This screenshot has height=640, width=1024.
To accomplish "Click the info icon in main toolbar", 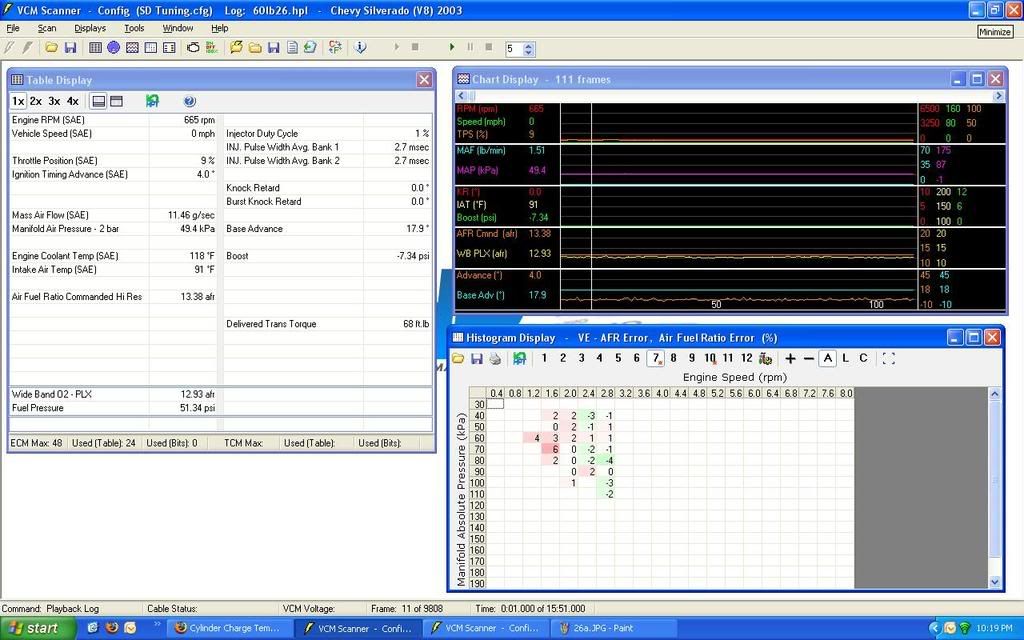I will tap(360, 47).
